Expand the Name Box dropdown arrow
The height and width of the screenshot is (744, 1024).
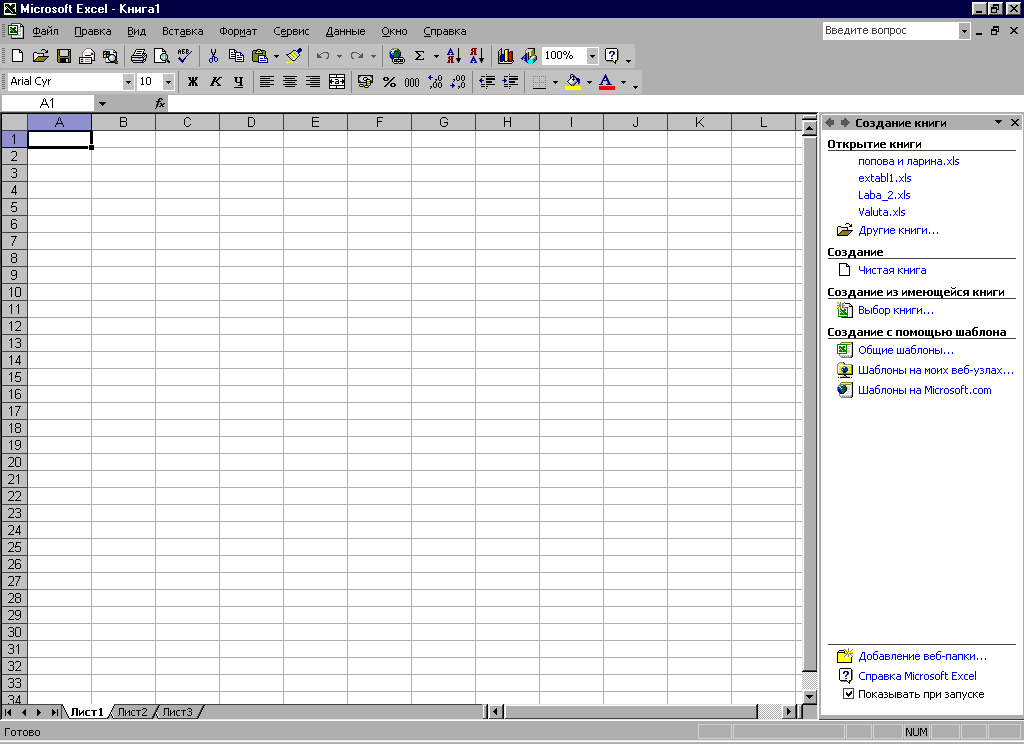pos(102,103)
